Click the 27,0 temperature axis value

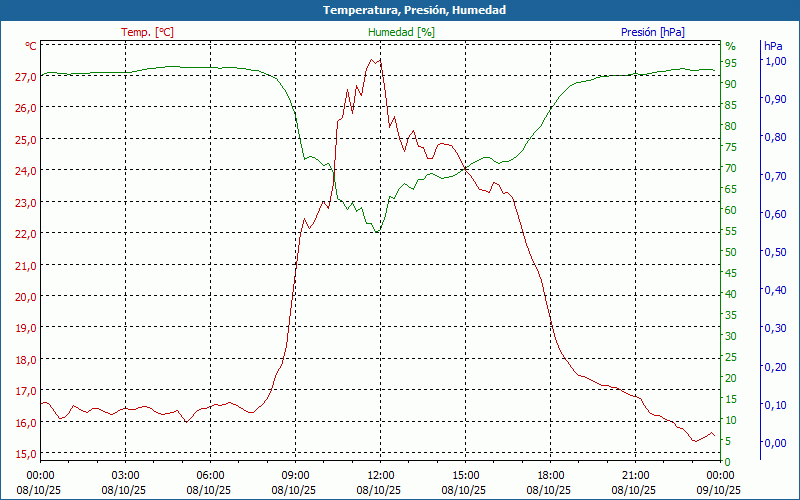(x=25, y=76)
